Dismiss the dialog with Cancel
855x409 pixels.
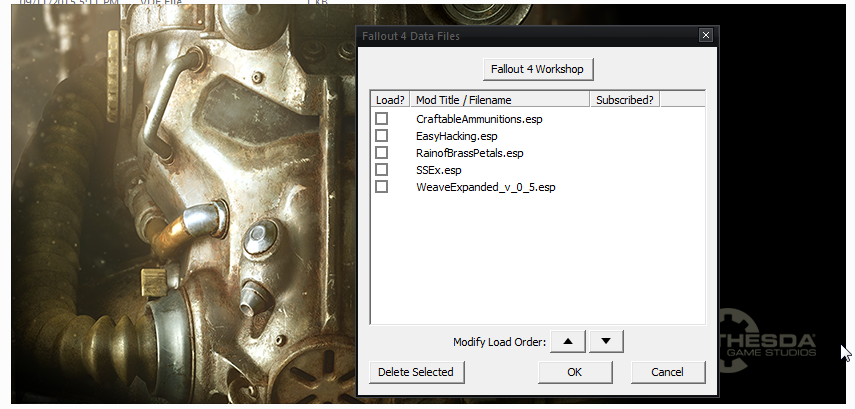coord(667,372)
